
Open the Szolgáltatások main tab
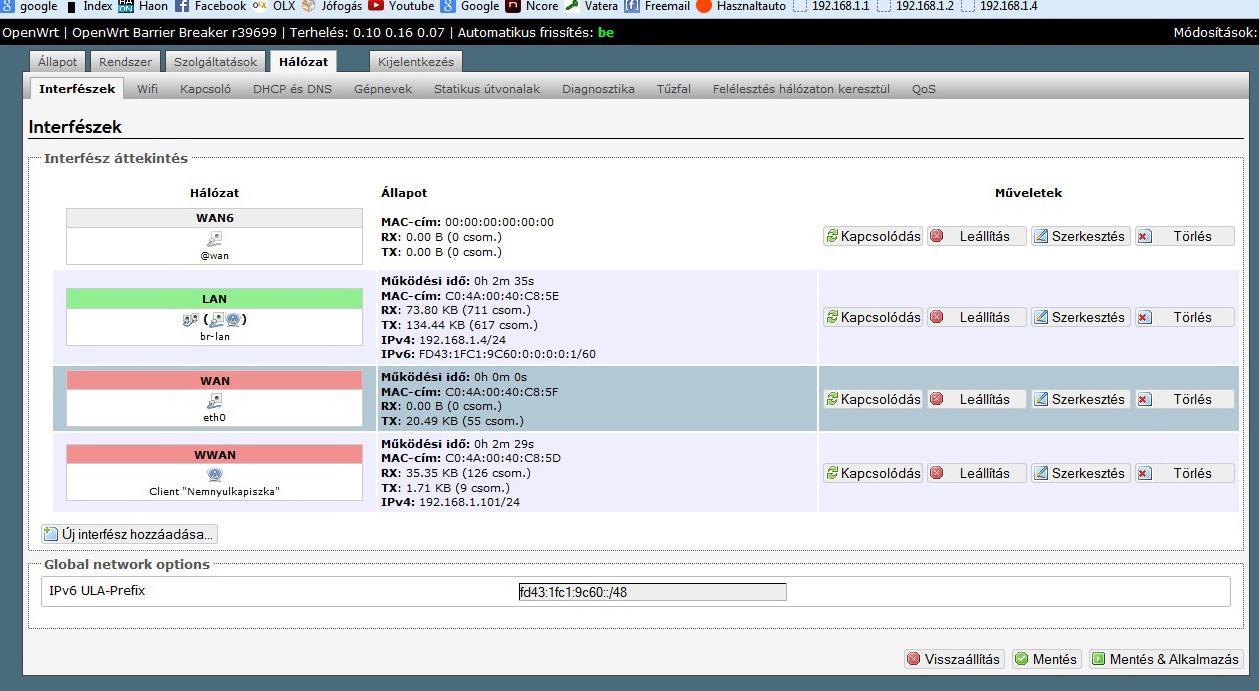point(215,62)
